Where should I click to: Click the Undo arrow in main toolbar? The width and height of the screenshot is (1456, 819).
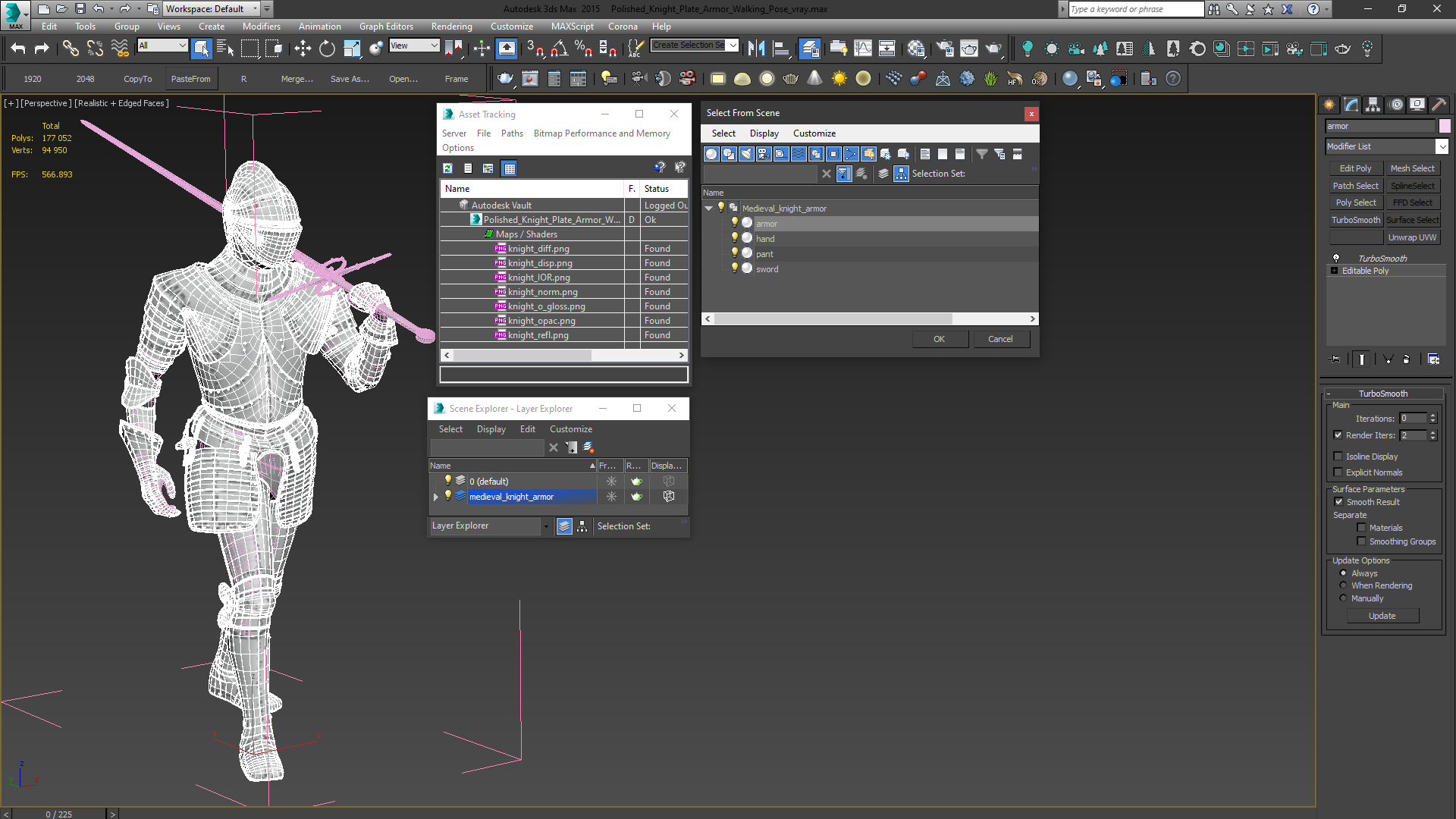click(18, 49)
